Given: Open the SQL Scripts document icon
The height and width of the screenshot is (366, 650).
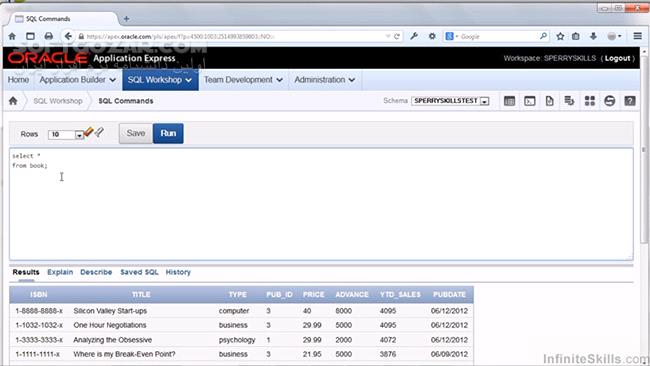Looking at the screenshot, I should [x=549, y=101].
